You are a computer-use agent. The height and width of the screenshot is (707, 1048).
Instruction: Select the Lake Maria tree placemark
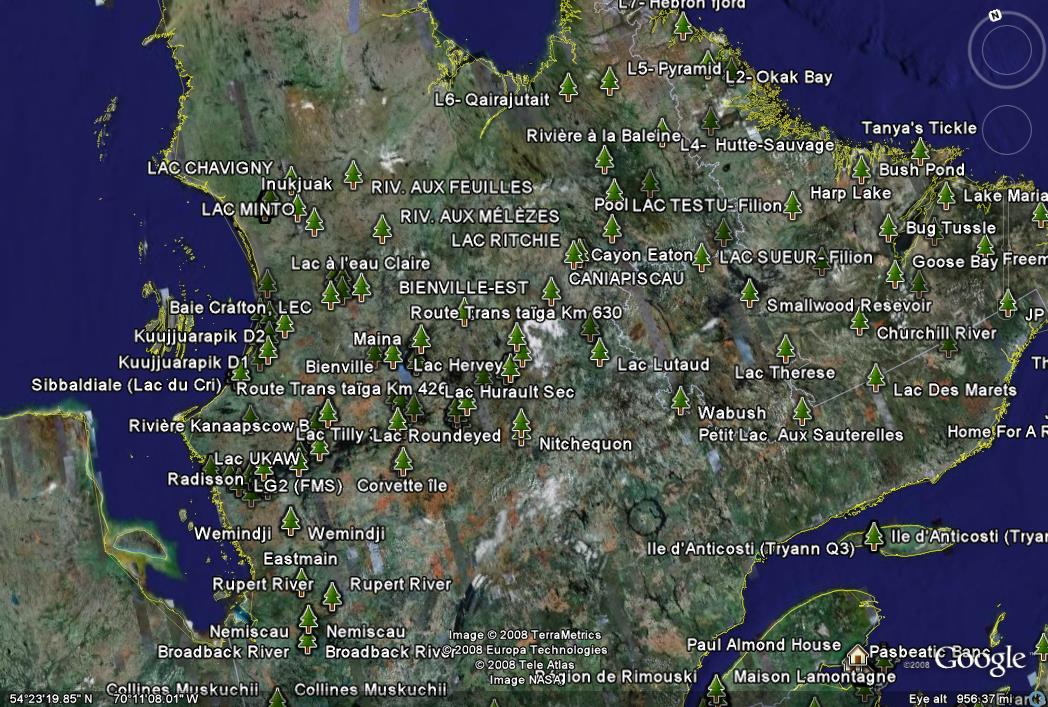[945, 195]
